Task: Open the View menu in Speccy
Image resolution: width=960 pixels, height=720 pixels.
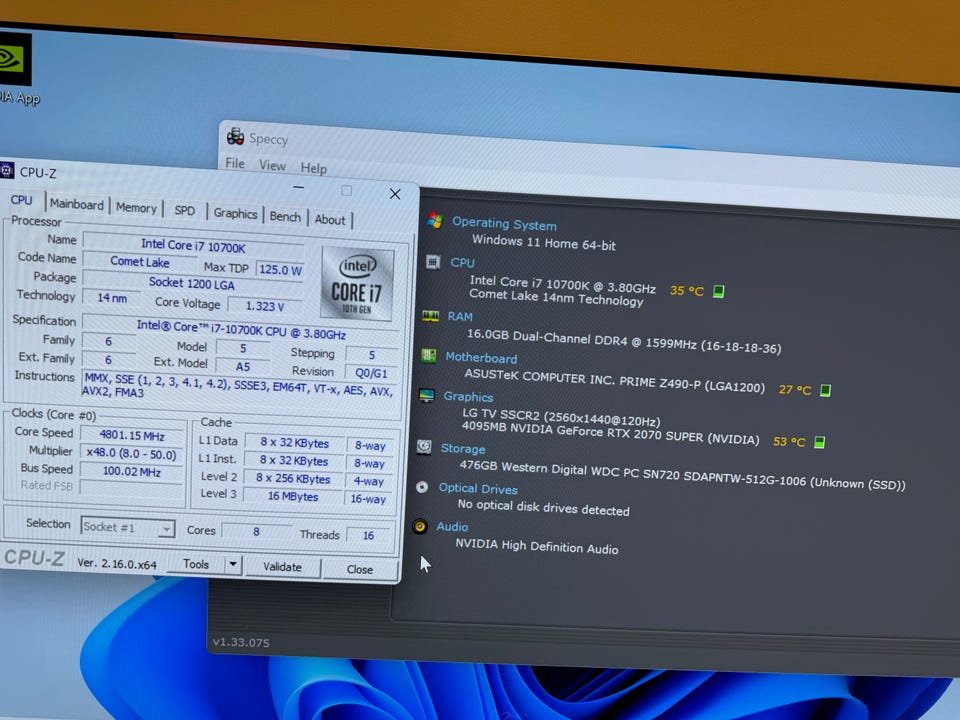Action: click(x=272, y=166)
